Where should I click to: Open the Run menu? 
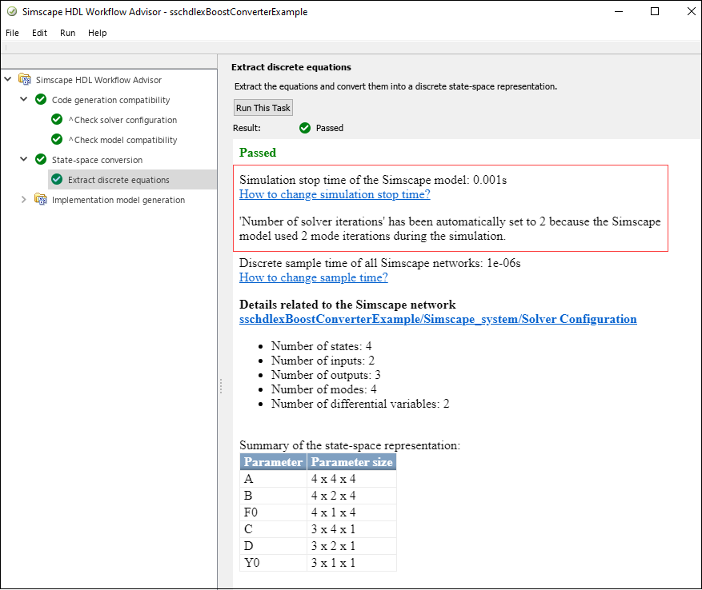[x=68, y=33]
